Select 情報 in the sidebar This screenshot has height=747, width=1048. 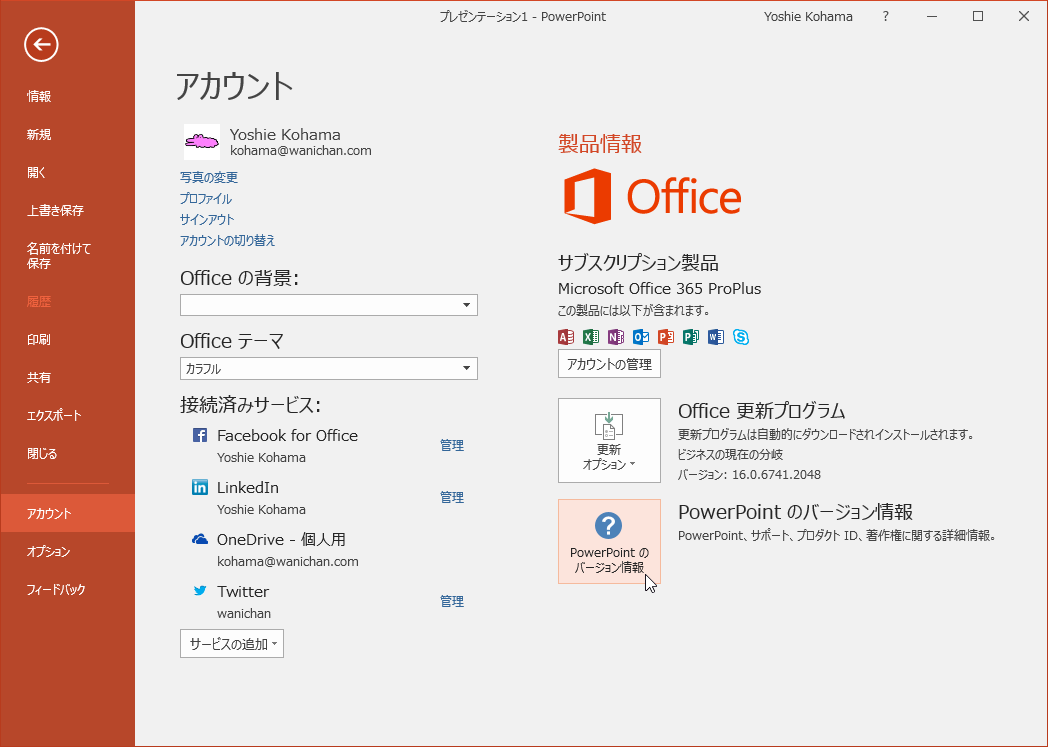[x=39, y=96]
